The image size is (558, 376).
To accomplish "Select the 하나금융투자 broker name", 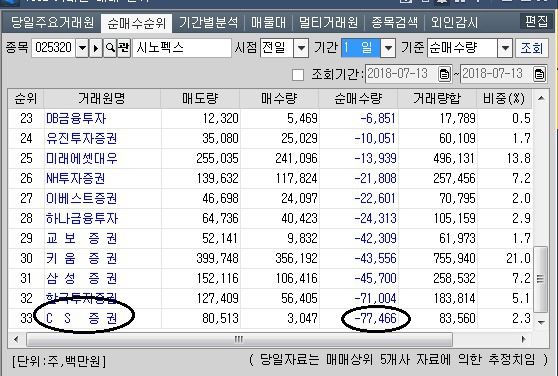I will click(x=81, y=218).
